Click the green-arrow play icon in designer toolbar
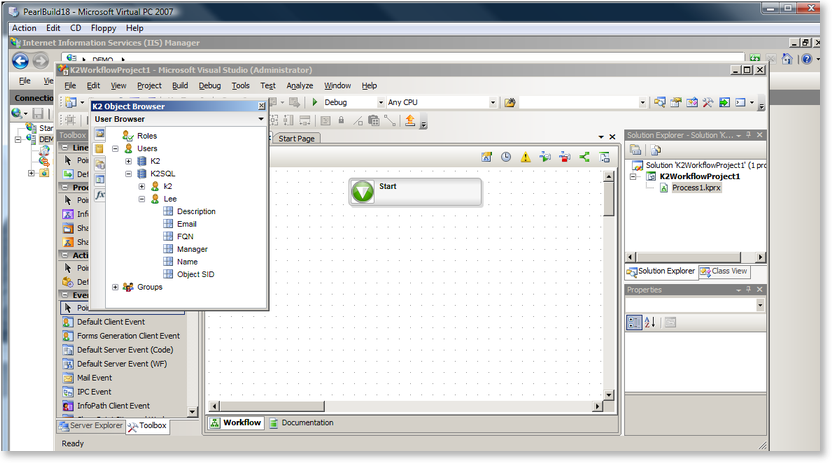Viewport: 832px width, 463px height. tap(545, 157)
